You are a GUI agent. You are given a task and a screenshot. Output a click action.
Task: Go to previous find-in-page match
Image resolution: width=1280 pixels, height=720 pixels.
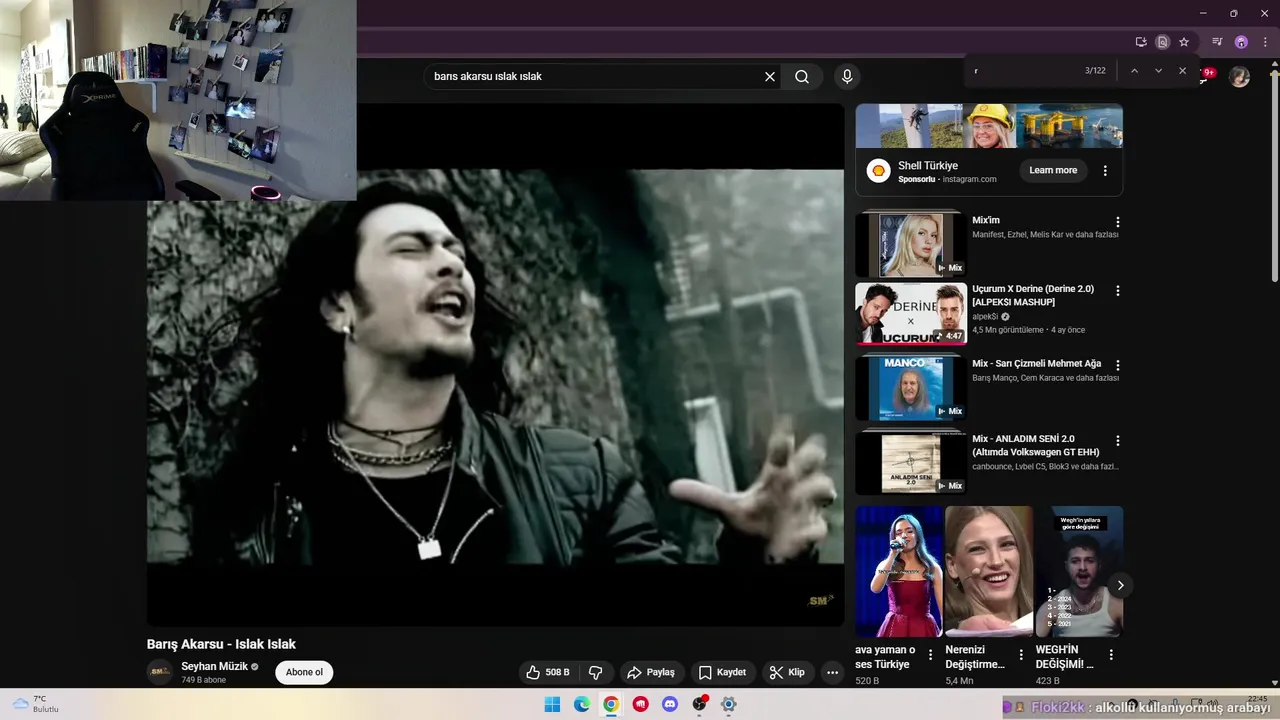pyautogui.click(x=1134, y=71)
